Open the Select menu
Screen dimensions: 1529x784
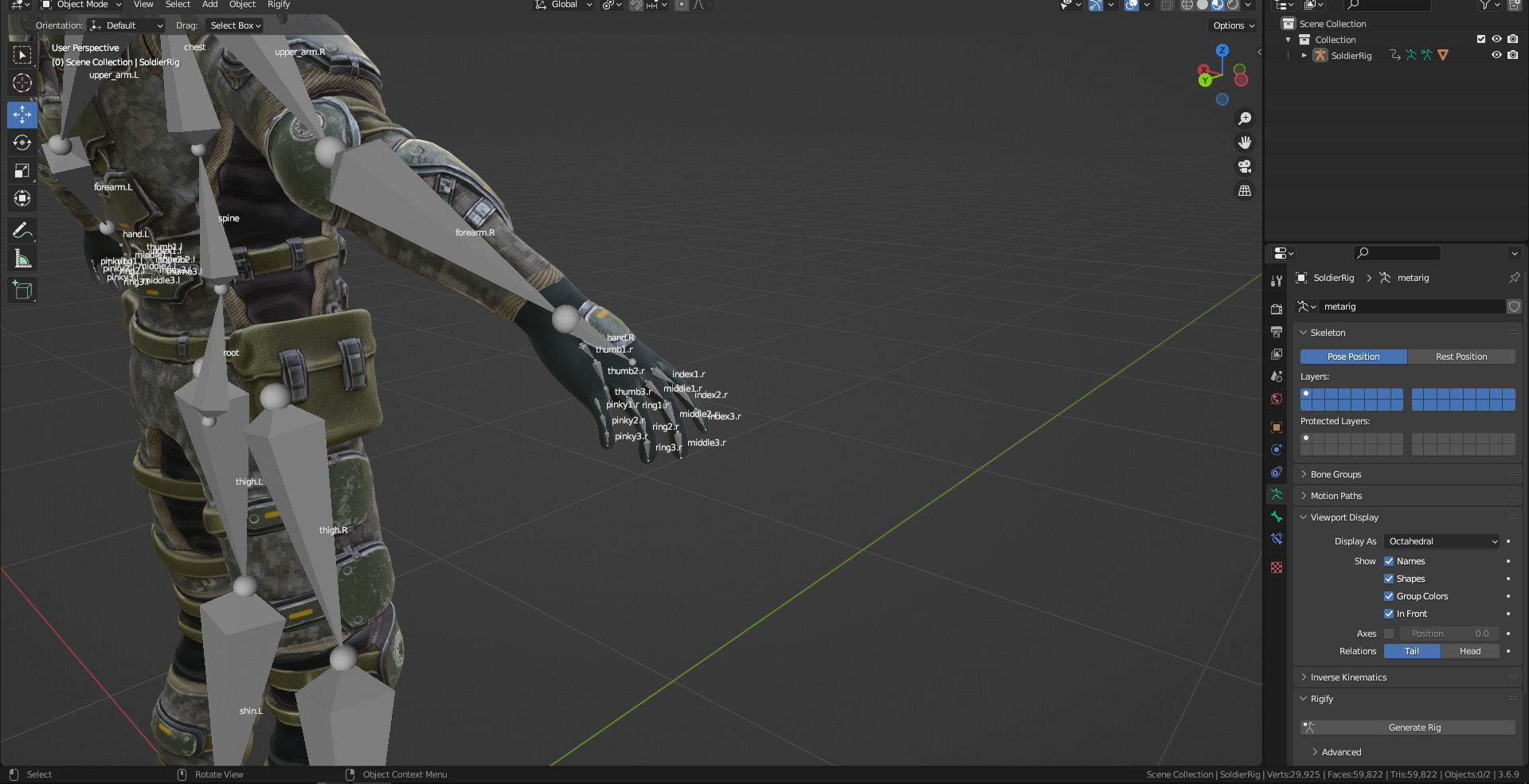[x=178, y=5]
